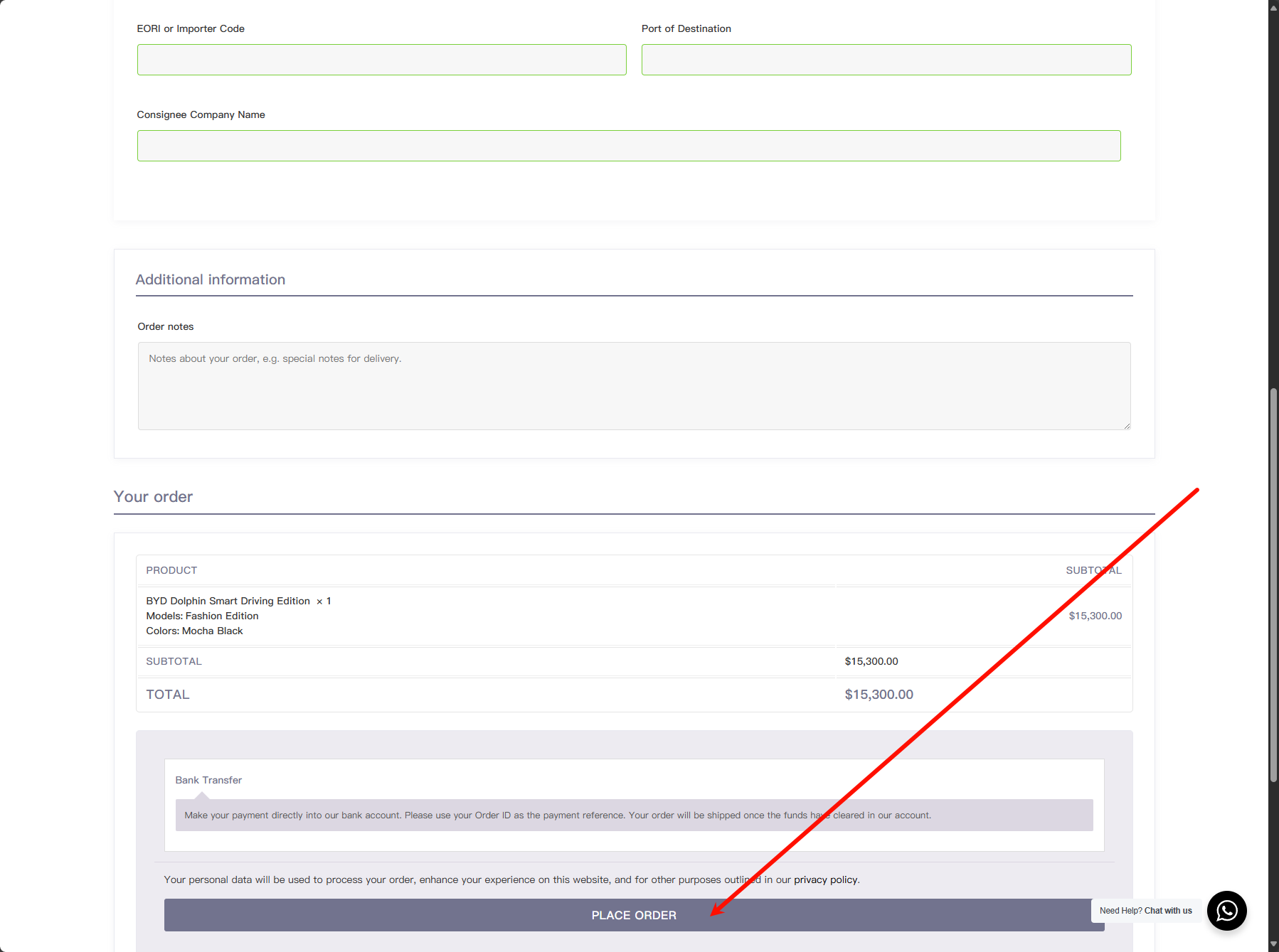Focus the Port of Destination field
The width and height of the screenshot is (1279, 952).
[886, 60]
